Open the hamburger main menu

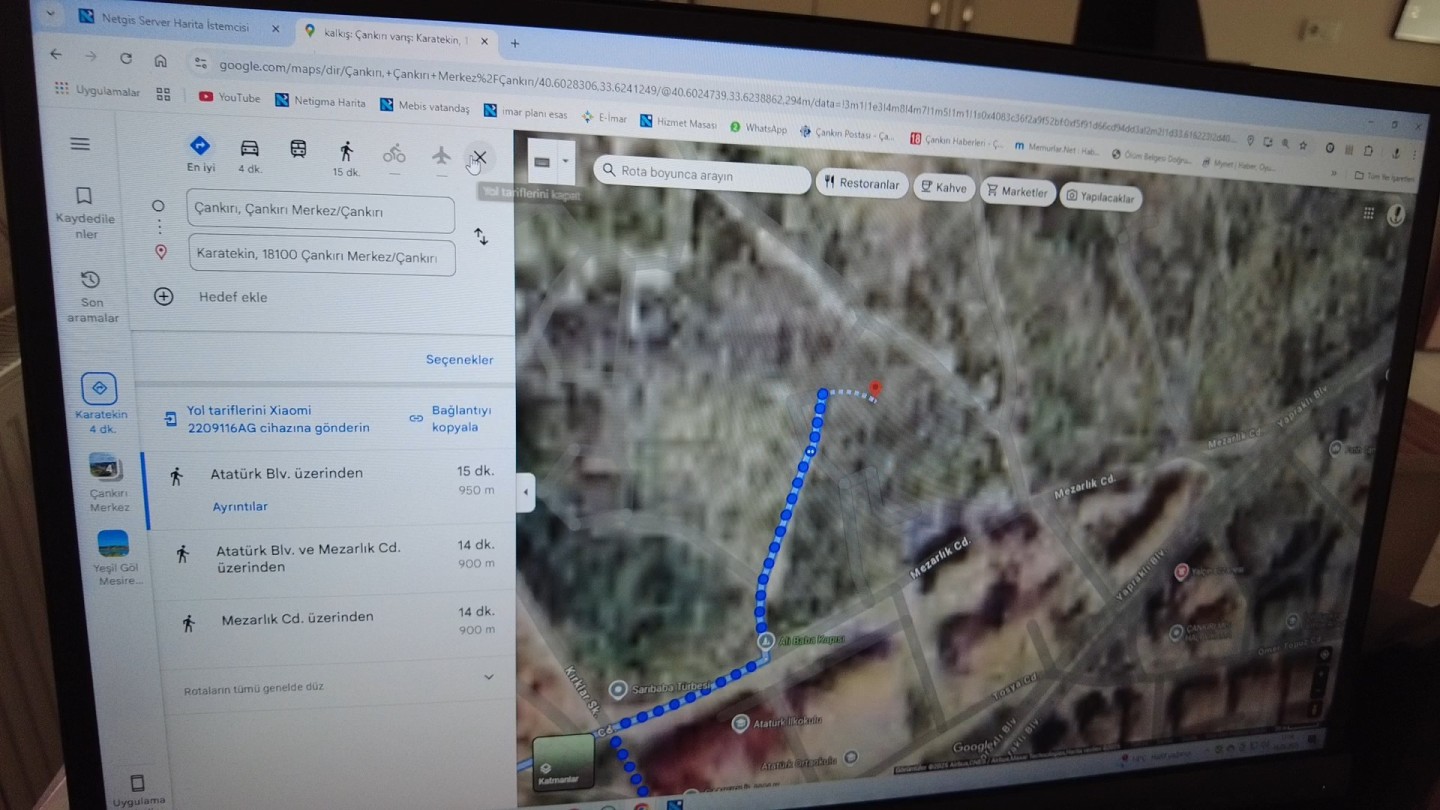[80, 144]
